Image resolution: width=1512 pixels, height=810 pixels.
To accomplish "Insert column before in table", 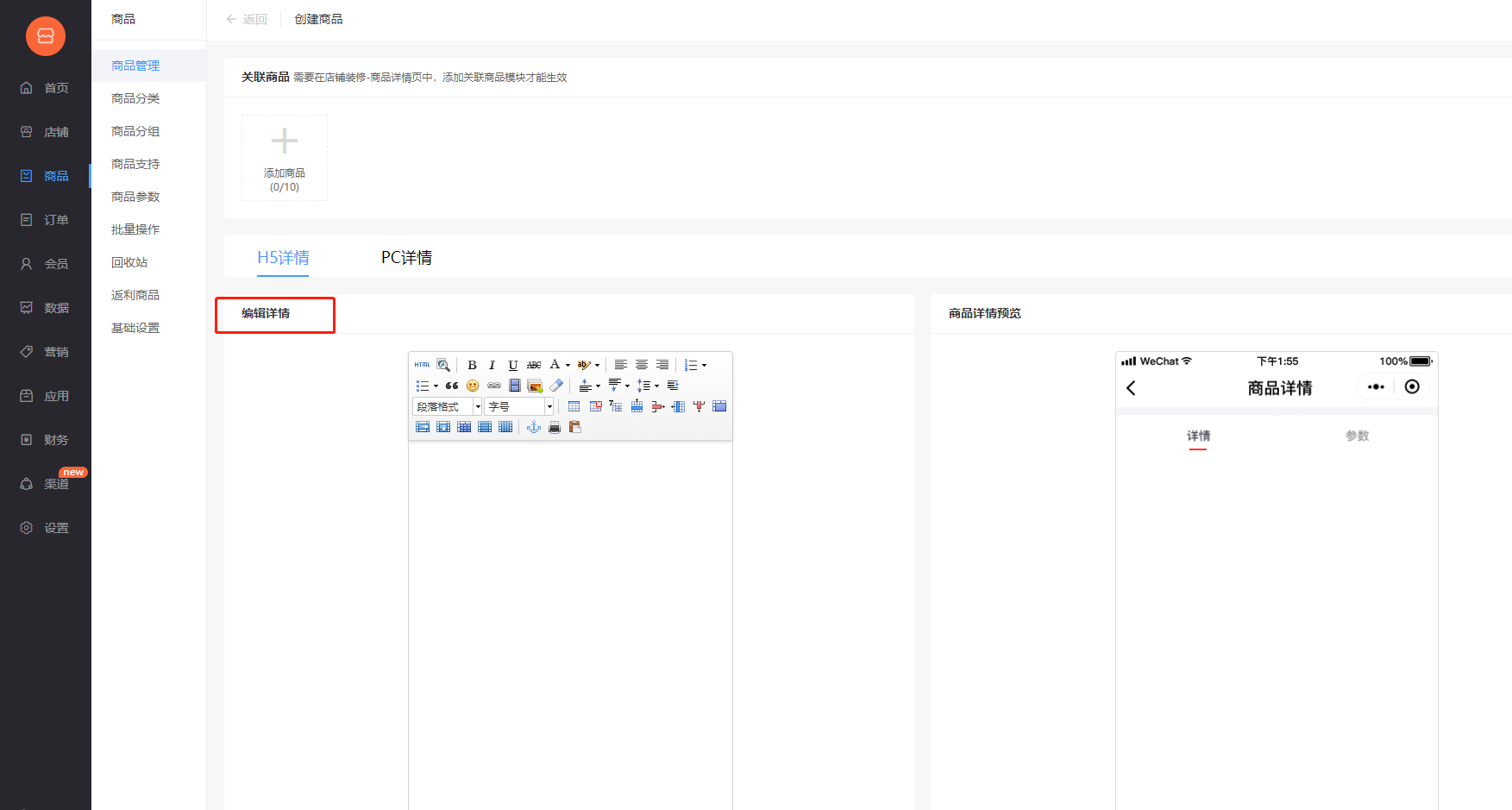I will [x=678, y=406].
